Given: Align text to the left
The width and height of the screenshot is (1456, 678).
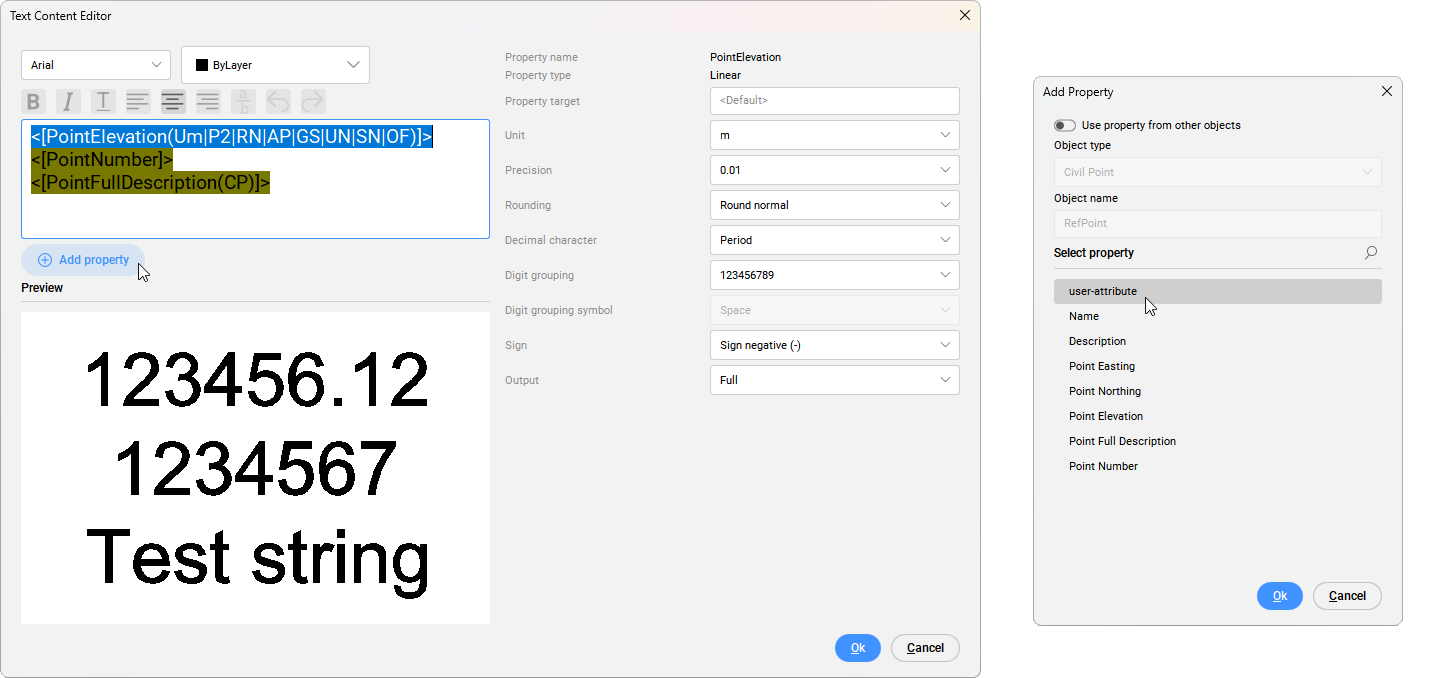Looking at the screenshot, I should pos(138,102).
